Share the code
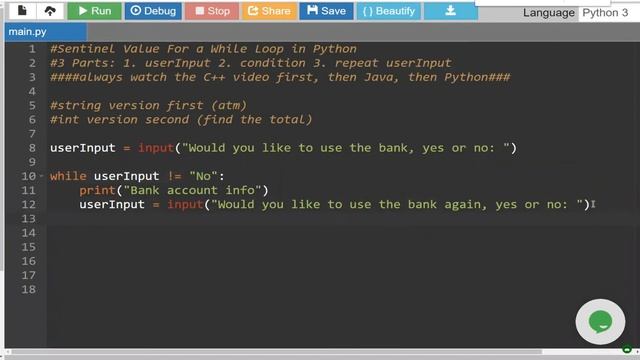 tap(269, 11)
